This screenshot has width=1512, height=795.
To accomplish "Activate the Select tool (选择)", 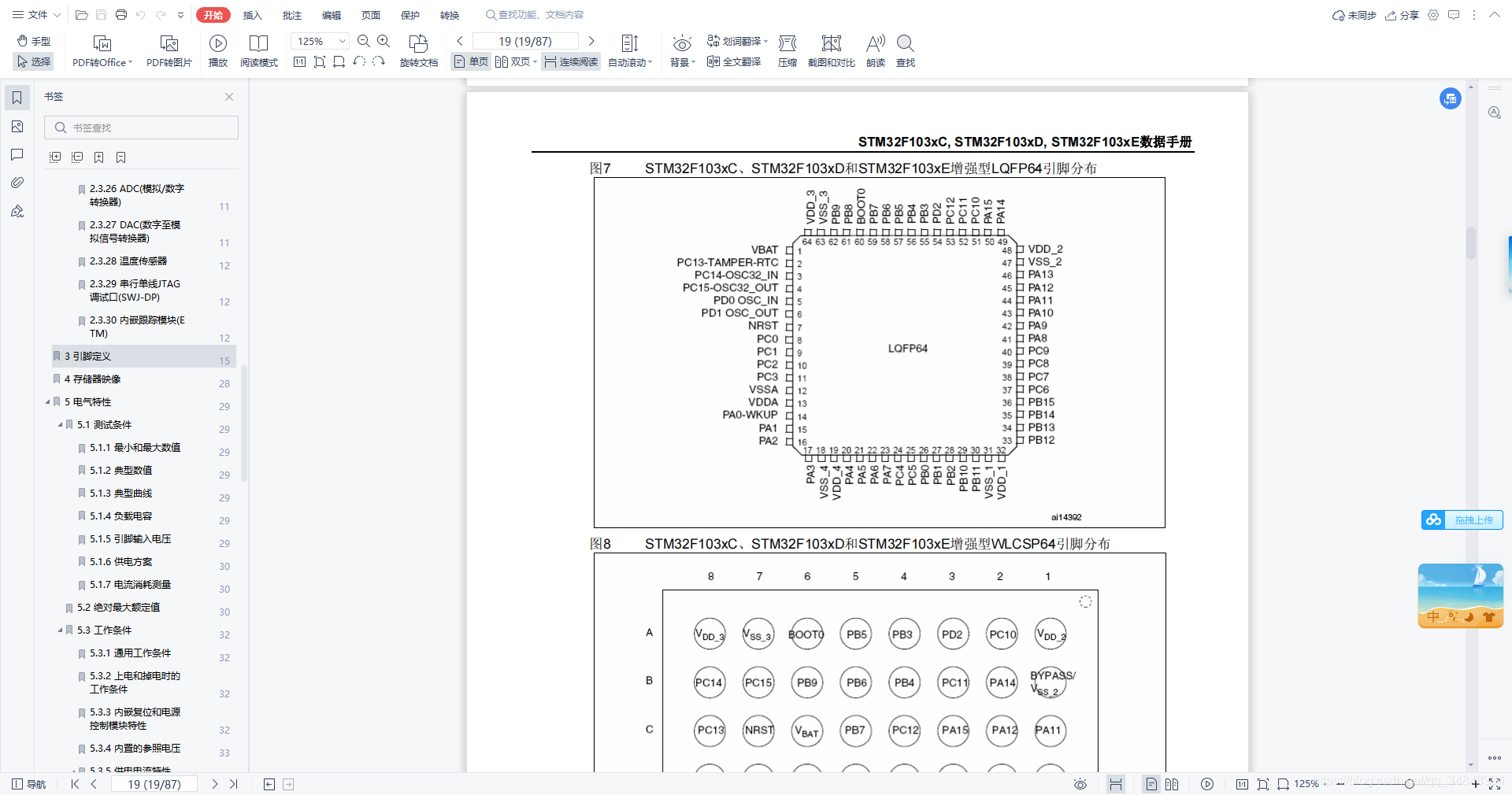I will pyautogui.click(x=33, y=61).
